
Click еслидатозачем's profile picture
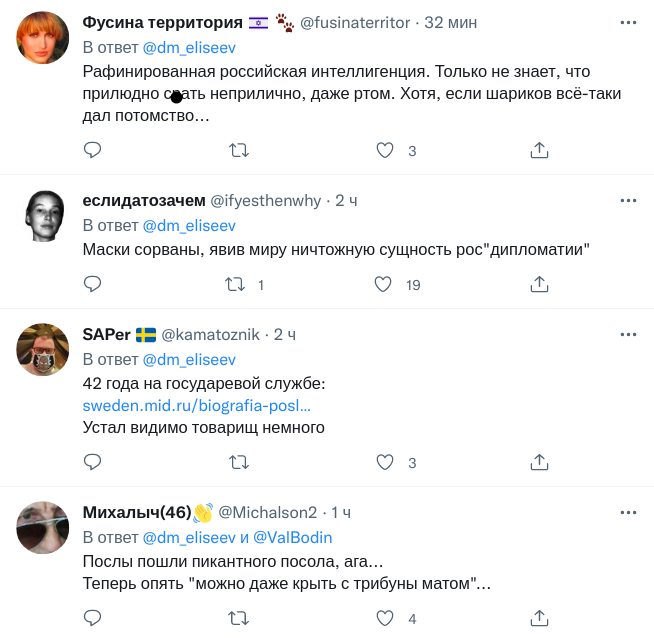click(x=43, y=216)
